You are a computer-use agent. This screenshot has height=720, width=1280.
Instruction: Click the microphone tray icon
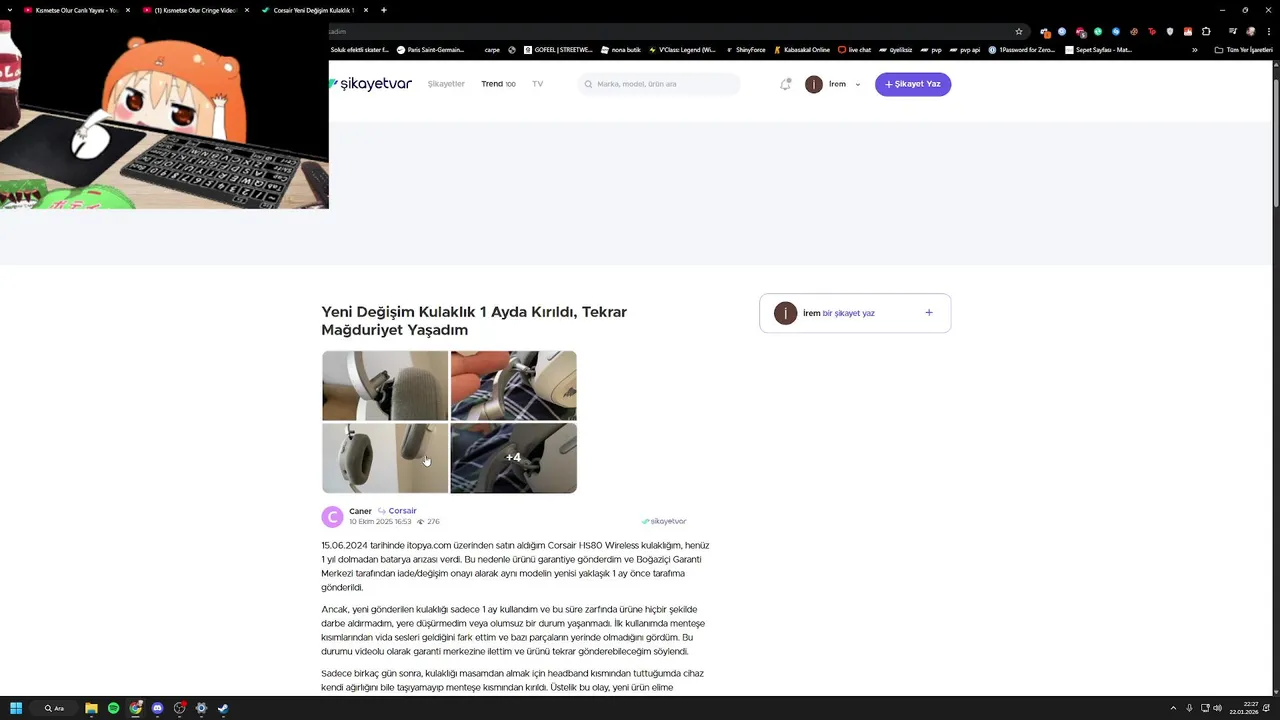click(1189, 708)
